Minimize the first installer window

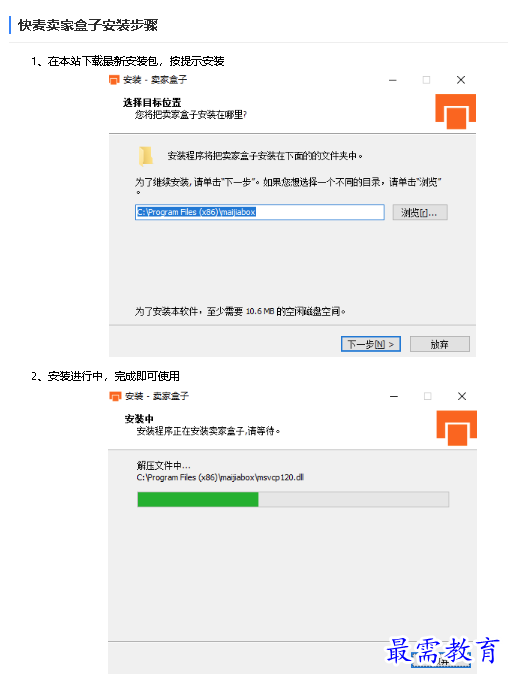(392, 80)
